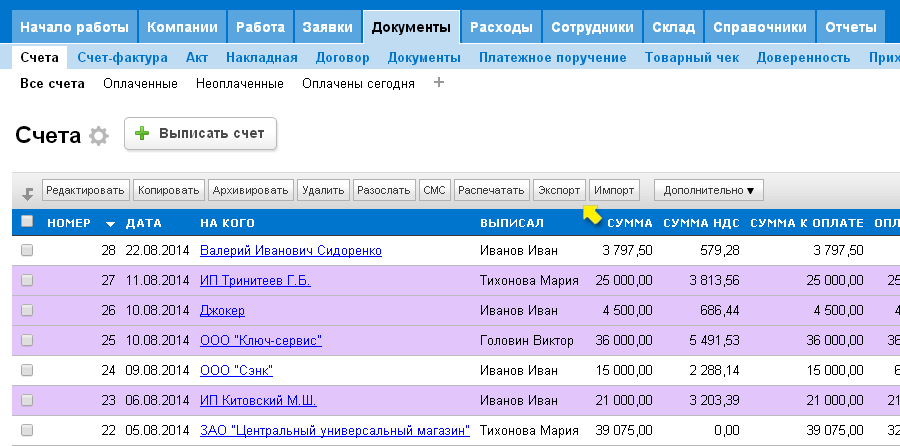This screenshot has width=900, height=446.
Task: Open the ООО "Ключ-сервис" link
Action: pos(261,340)
